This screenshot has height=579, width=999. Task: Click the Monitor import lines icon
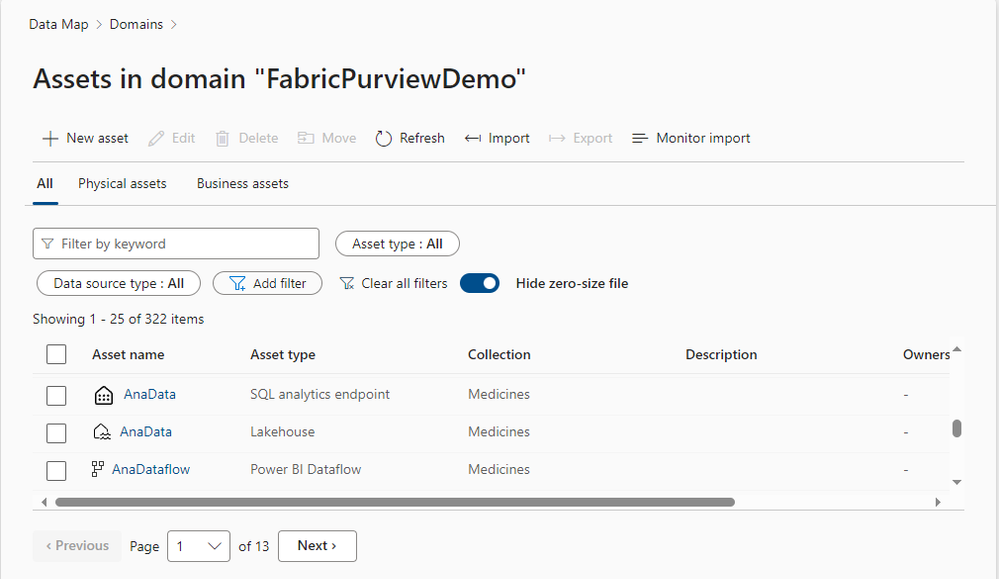(x=640, y=138)
